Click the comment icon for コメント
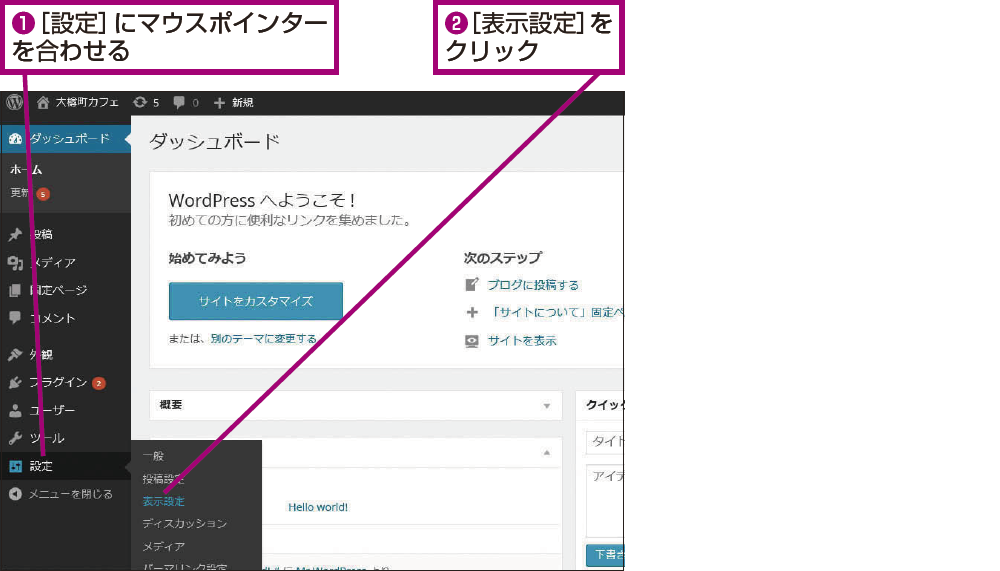1000x571 pixels. click(15, 318)
